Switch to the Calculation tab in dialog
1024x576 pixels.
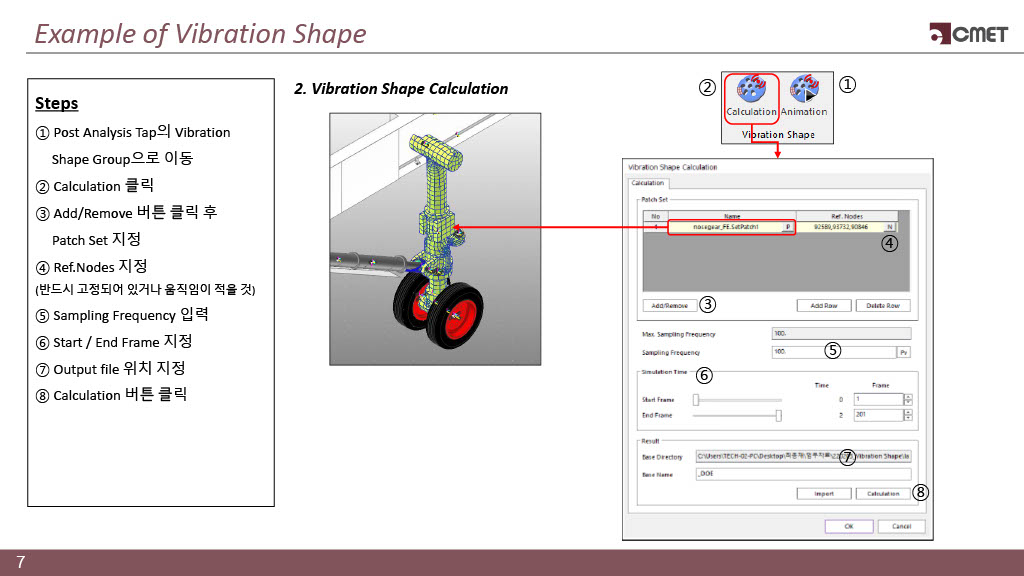[648, 183]
